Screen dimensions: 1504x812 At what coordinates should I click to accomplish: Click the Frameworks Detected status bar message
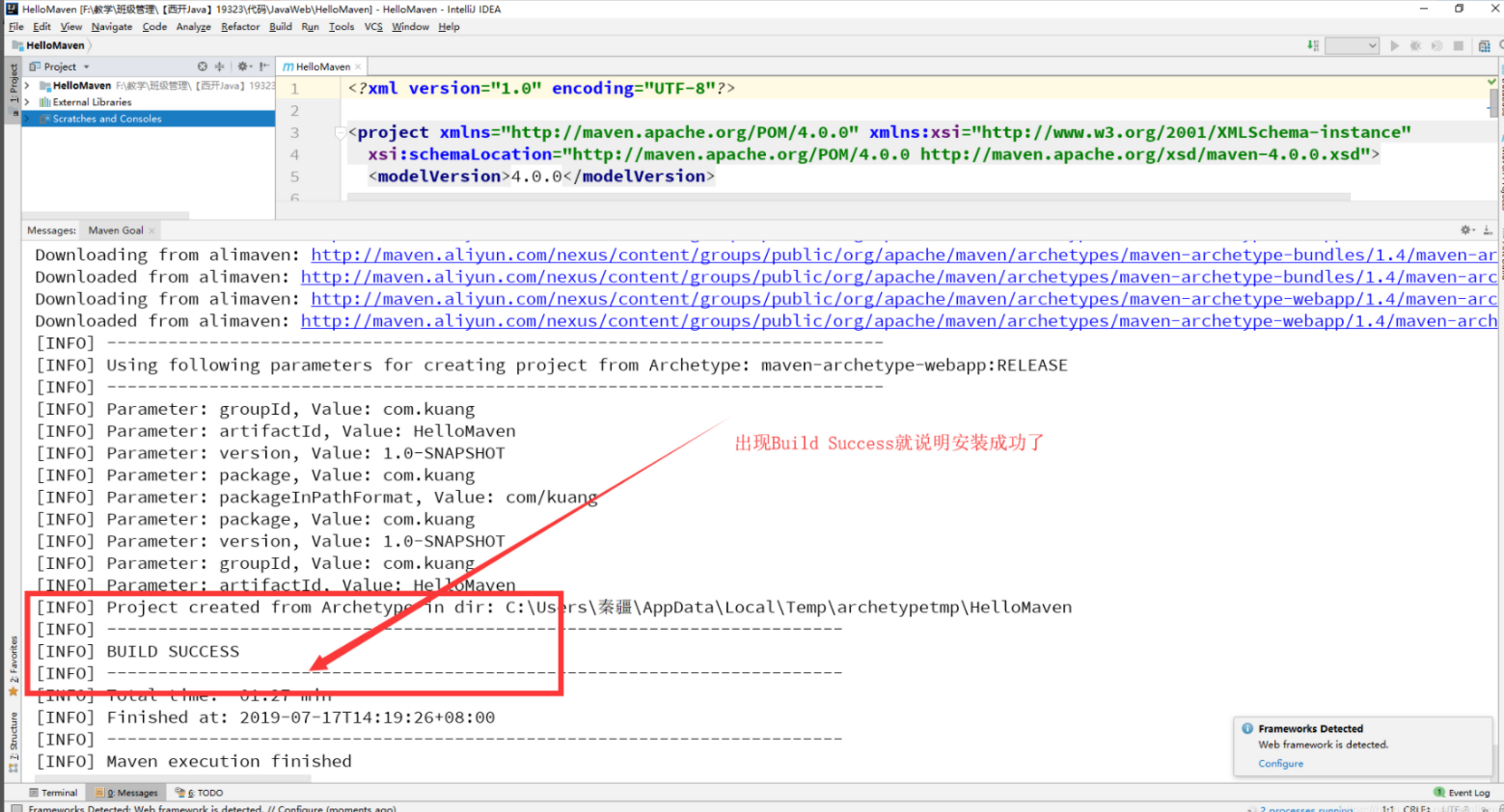coord(212,808)
